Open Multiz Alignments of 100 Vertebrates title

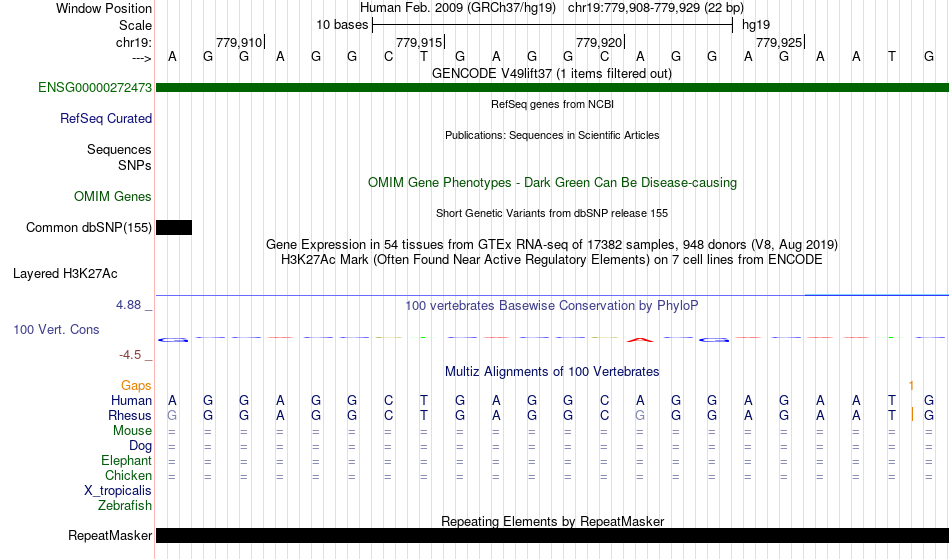pos(551,371)
